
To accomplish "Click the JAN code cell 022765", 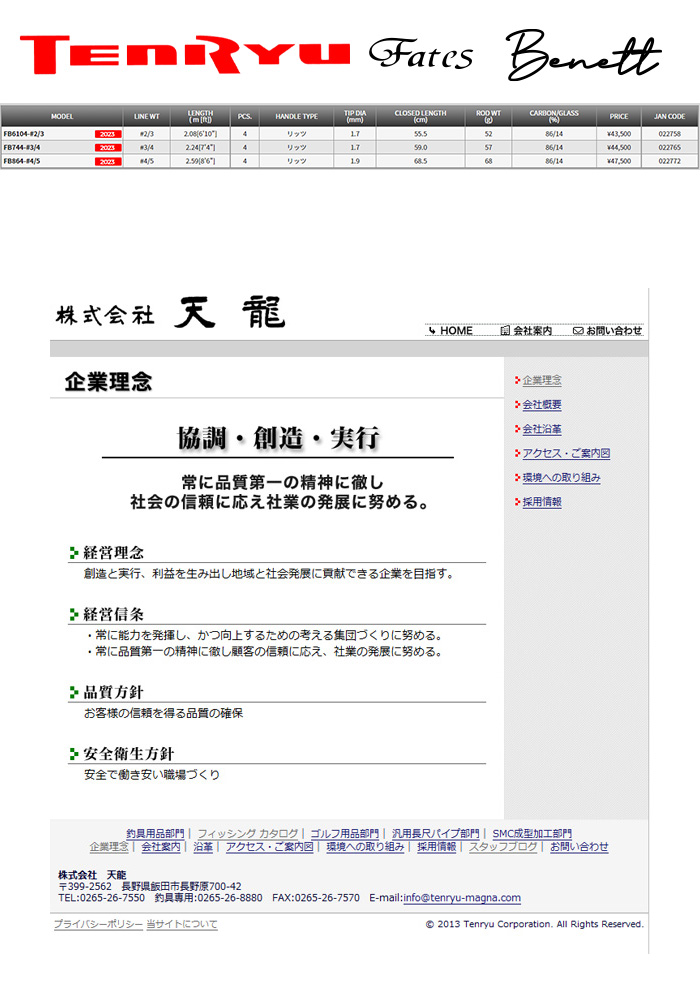I will click(669, 147).
